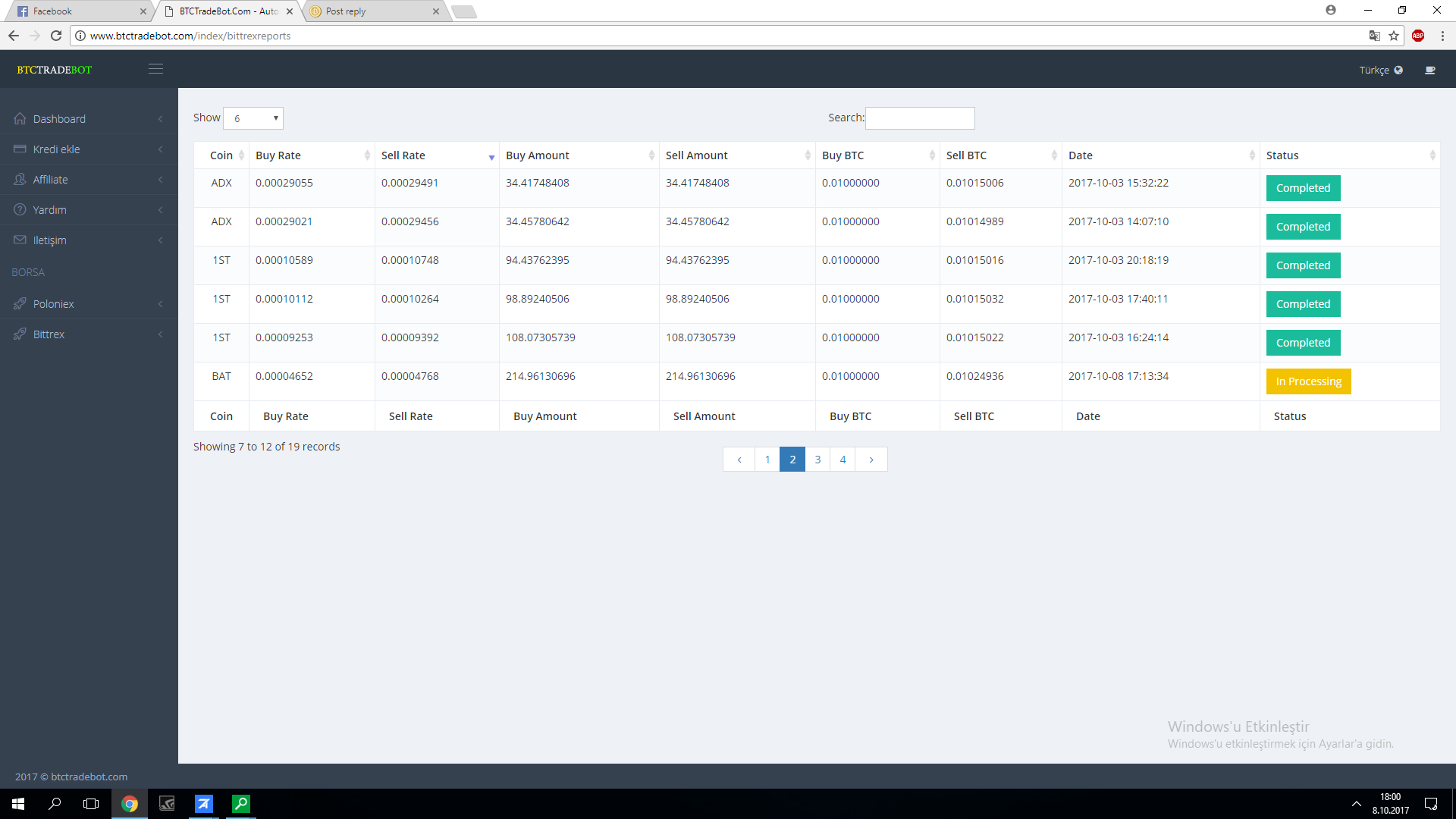
Task: Click the Bittrex rocket icon
Action: coord(20,334)
